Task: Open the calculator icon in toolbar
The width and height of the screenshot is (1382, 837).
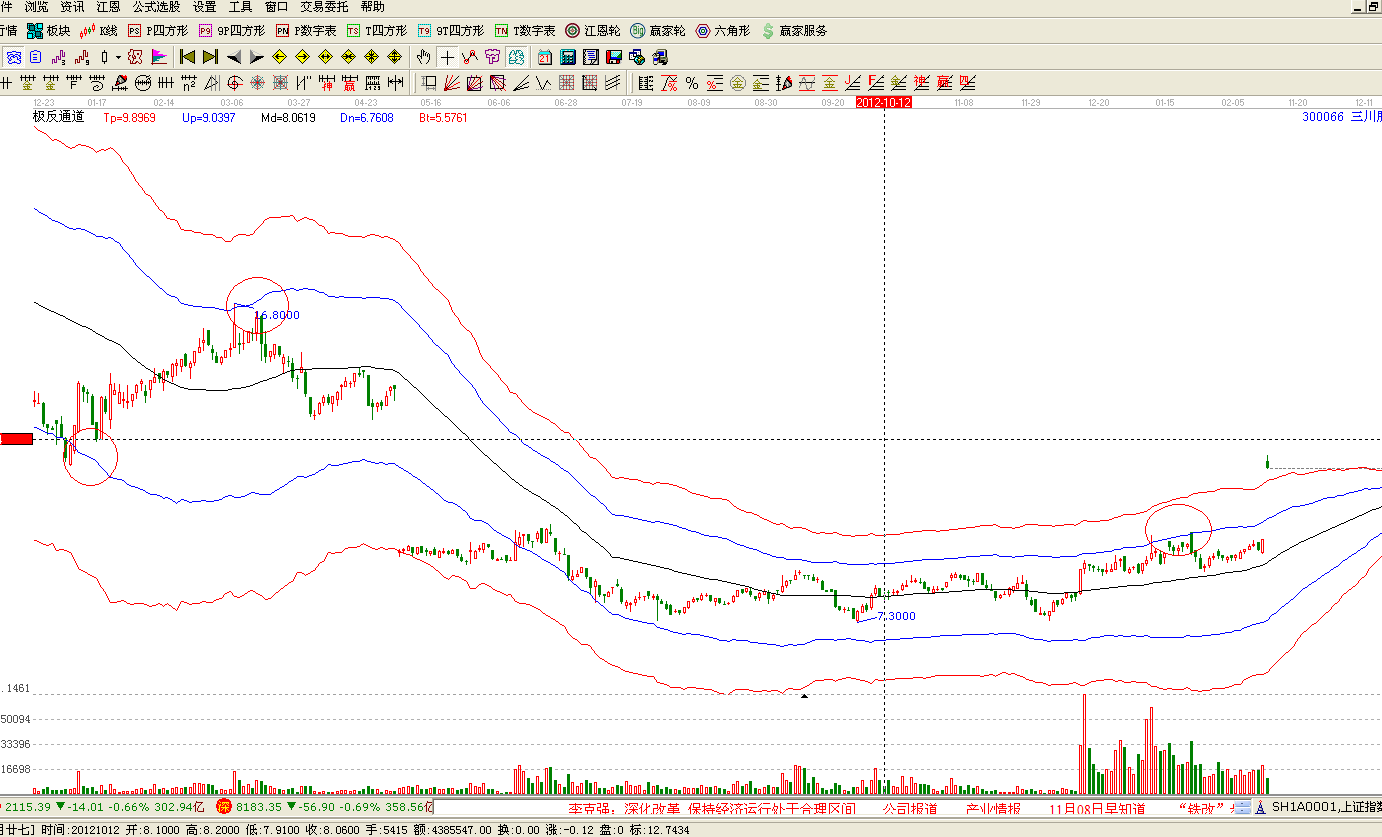Action: click(567, 57)
